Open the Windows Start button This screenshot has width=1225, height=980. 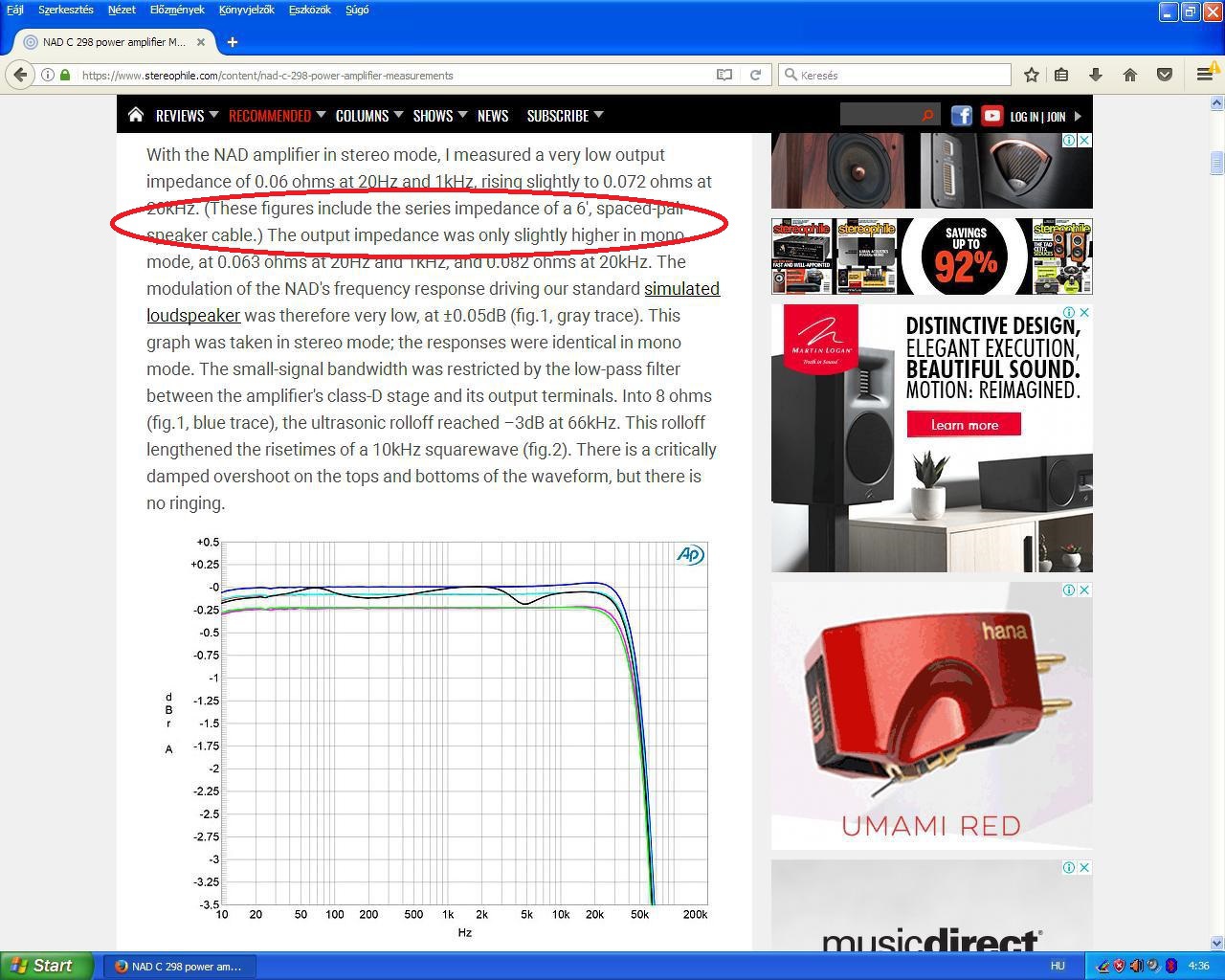(47, 966)
